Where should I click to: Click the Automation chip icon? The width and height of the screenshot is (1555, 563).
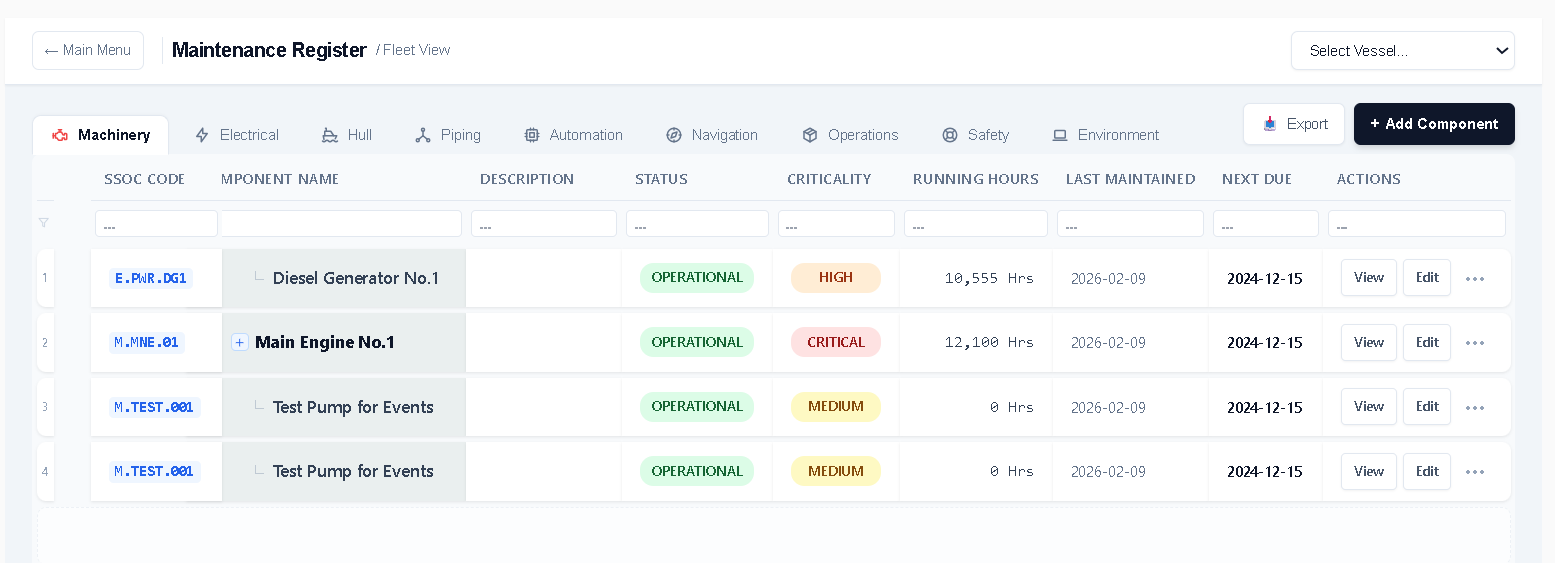click(532, 135)
